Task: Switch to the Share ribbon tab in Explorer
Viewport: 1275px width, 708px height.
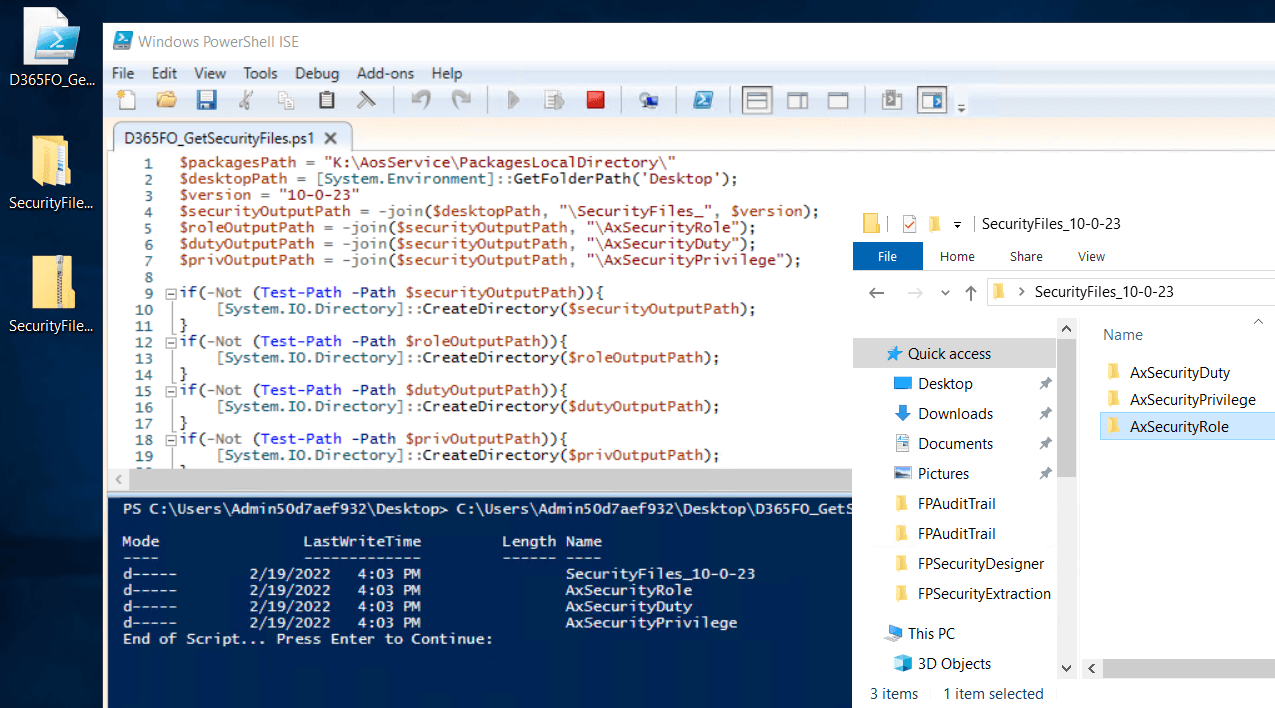Action: pyautogui.click(x=1026, y=256)
